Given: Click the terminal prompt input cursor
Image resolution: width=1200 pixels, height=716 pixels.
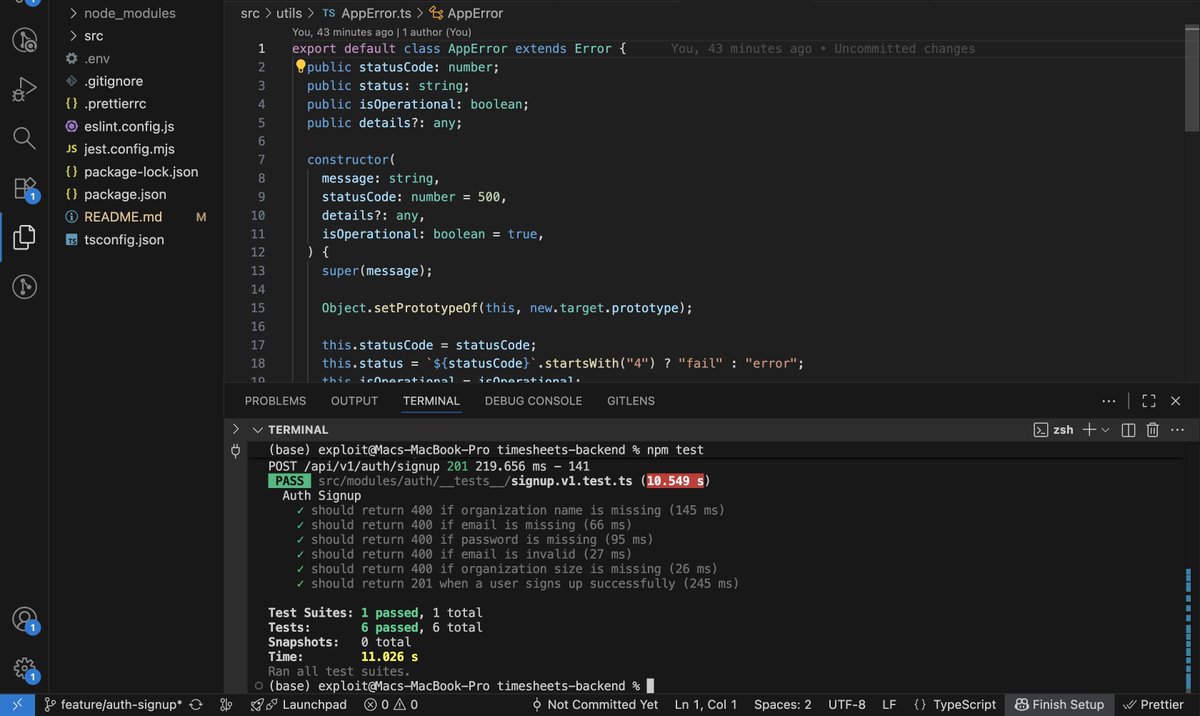Looking at the screenshot, I should 650,686.
